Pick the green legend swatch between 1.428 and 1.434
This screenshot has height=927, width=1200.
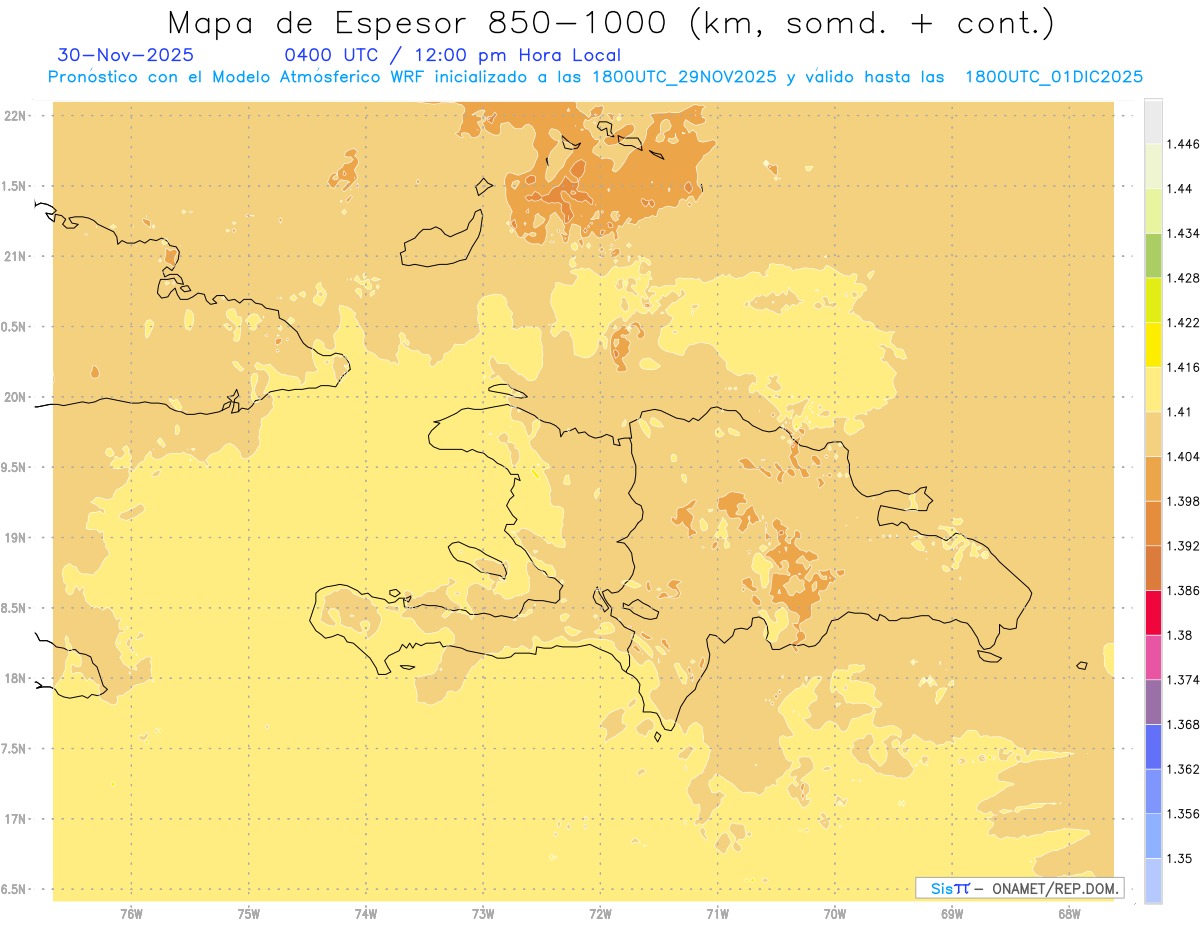click(x=1153, y=255)
